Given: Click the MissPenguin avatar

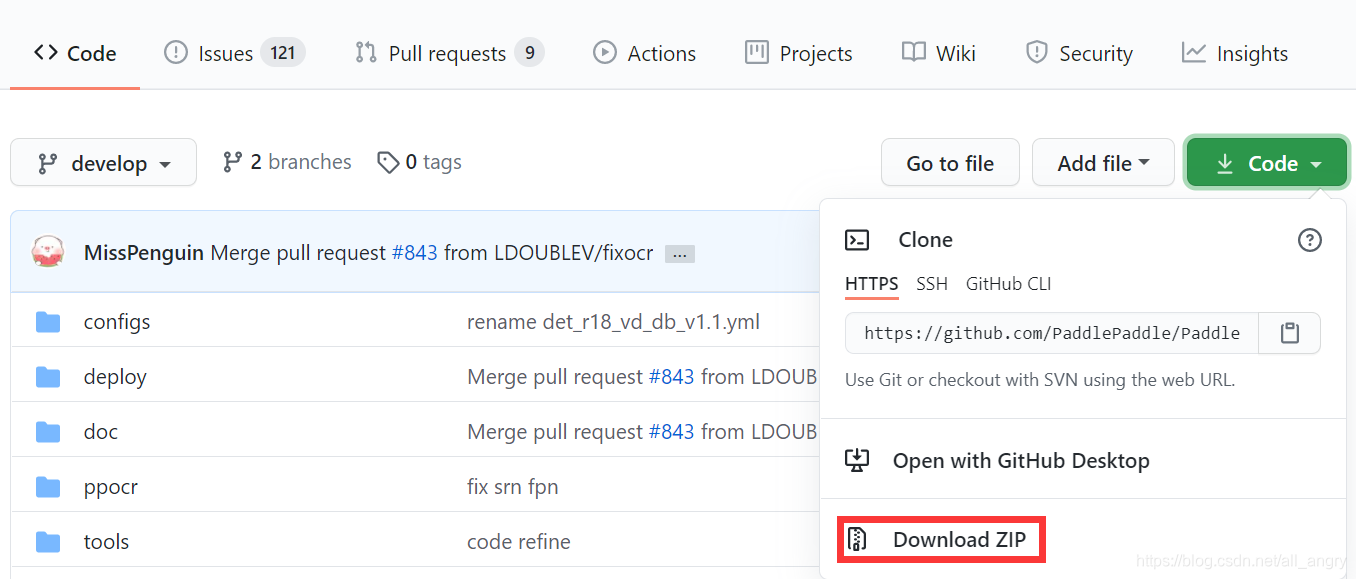Looking at the screenshot, I should [48, 252].
